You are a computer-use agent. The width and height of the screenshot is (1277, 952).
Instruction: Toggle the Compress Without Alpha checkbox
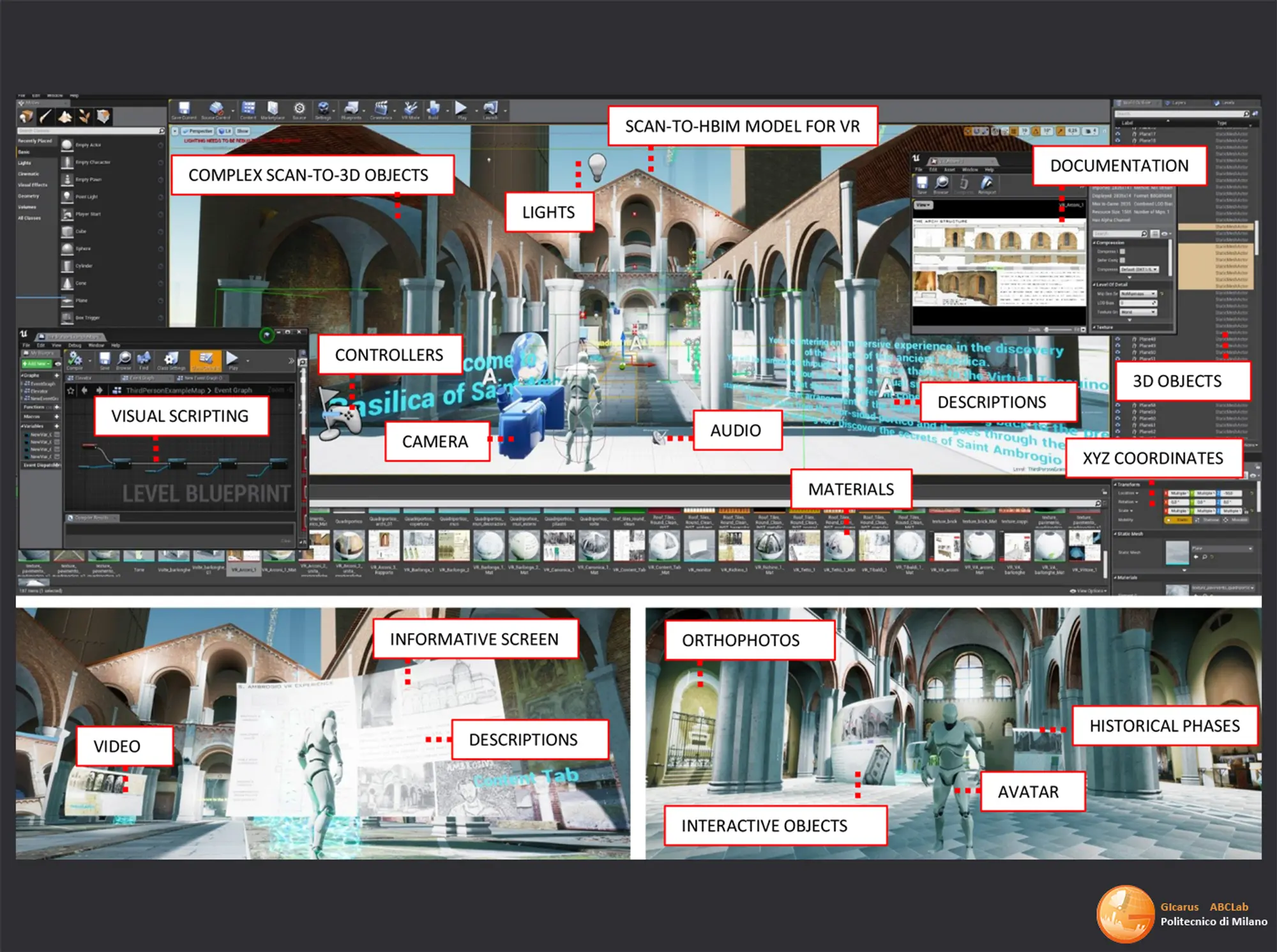1122,252
